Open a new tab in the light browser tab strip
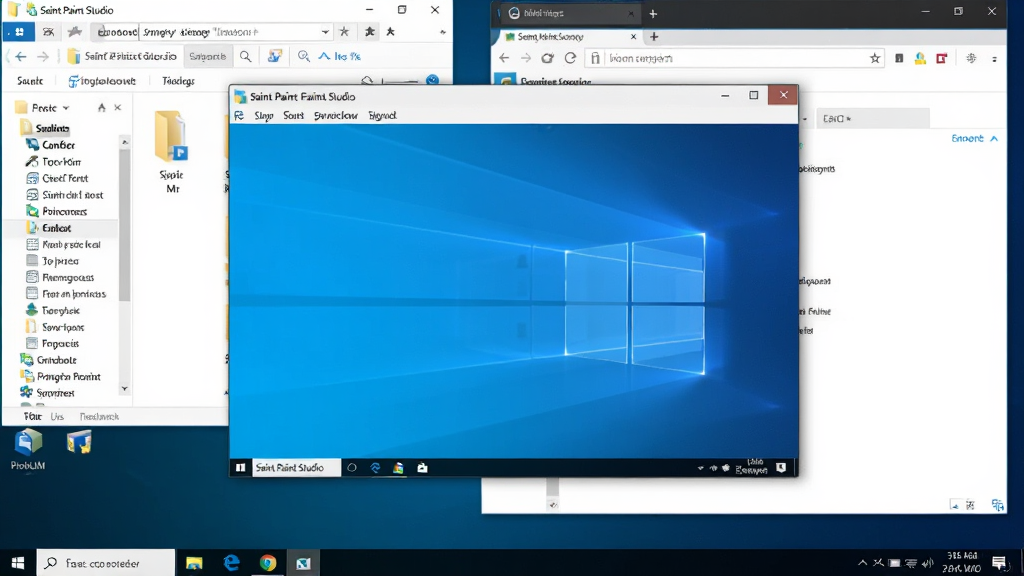The image size is (1024, 576). pos(654,37)
